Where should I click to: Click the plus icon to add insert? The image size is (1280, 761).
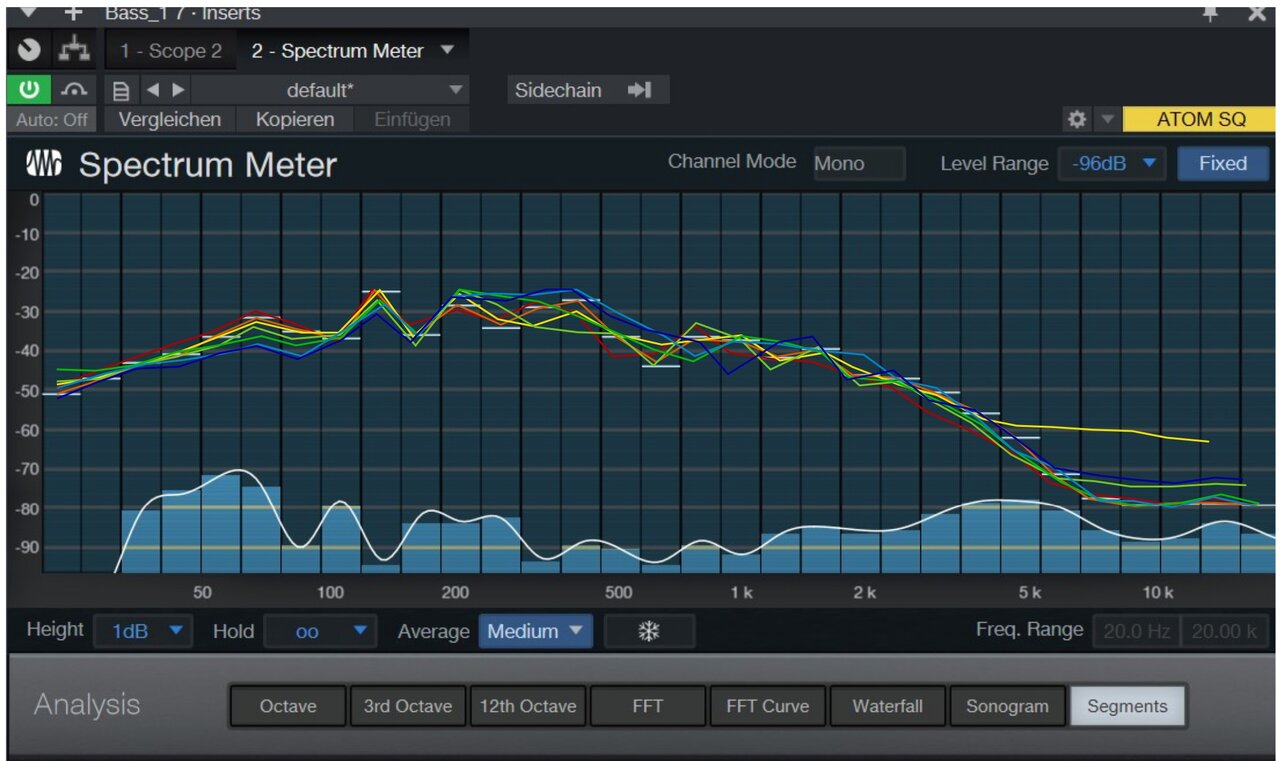click(73, 14)
